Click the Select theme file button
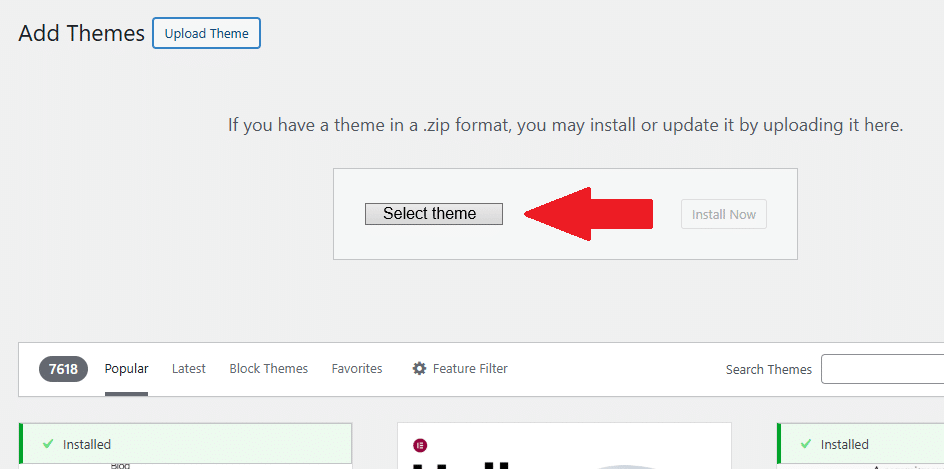This screenshot has height=469, width=944. pos(433,214)
